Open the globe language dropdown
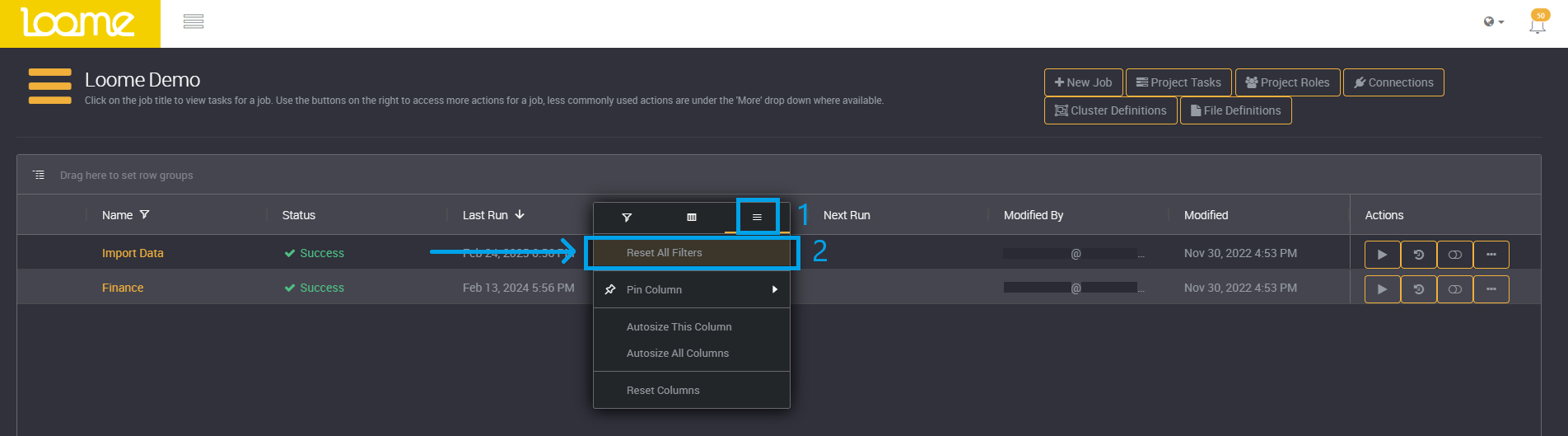The image size is (1568, 436). pyautogui.click(x=1493, y=22)
